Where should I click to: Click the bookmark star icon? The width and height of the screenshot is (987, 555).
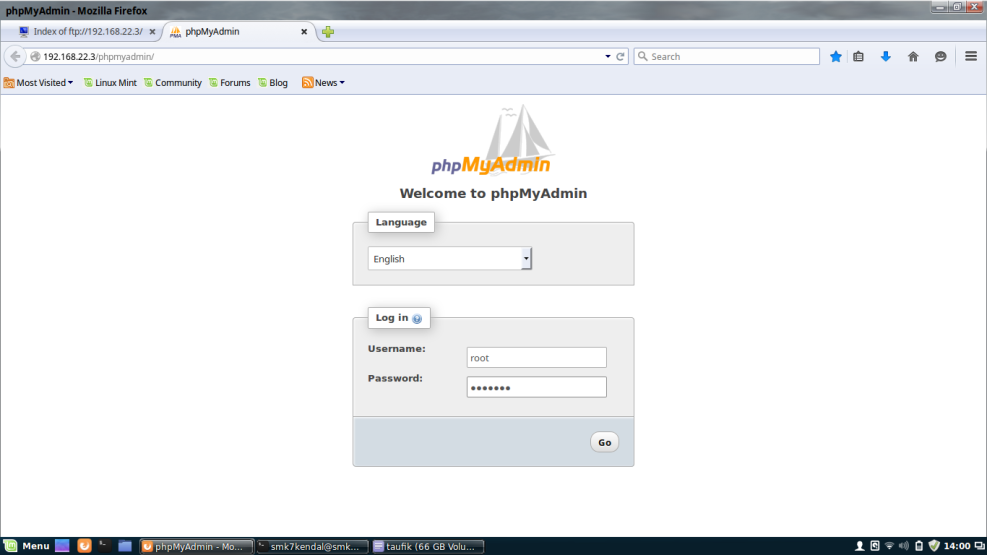[x=836, y=57]
